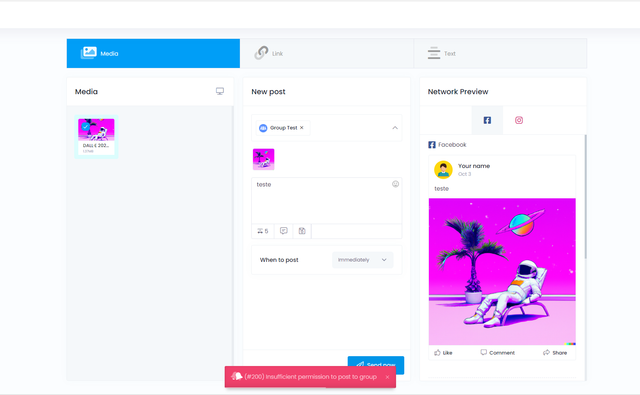Click into the caption text box containing teste
Viewport: 640px width, 395px height.
click(327, 200)
